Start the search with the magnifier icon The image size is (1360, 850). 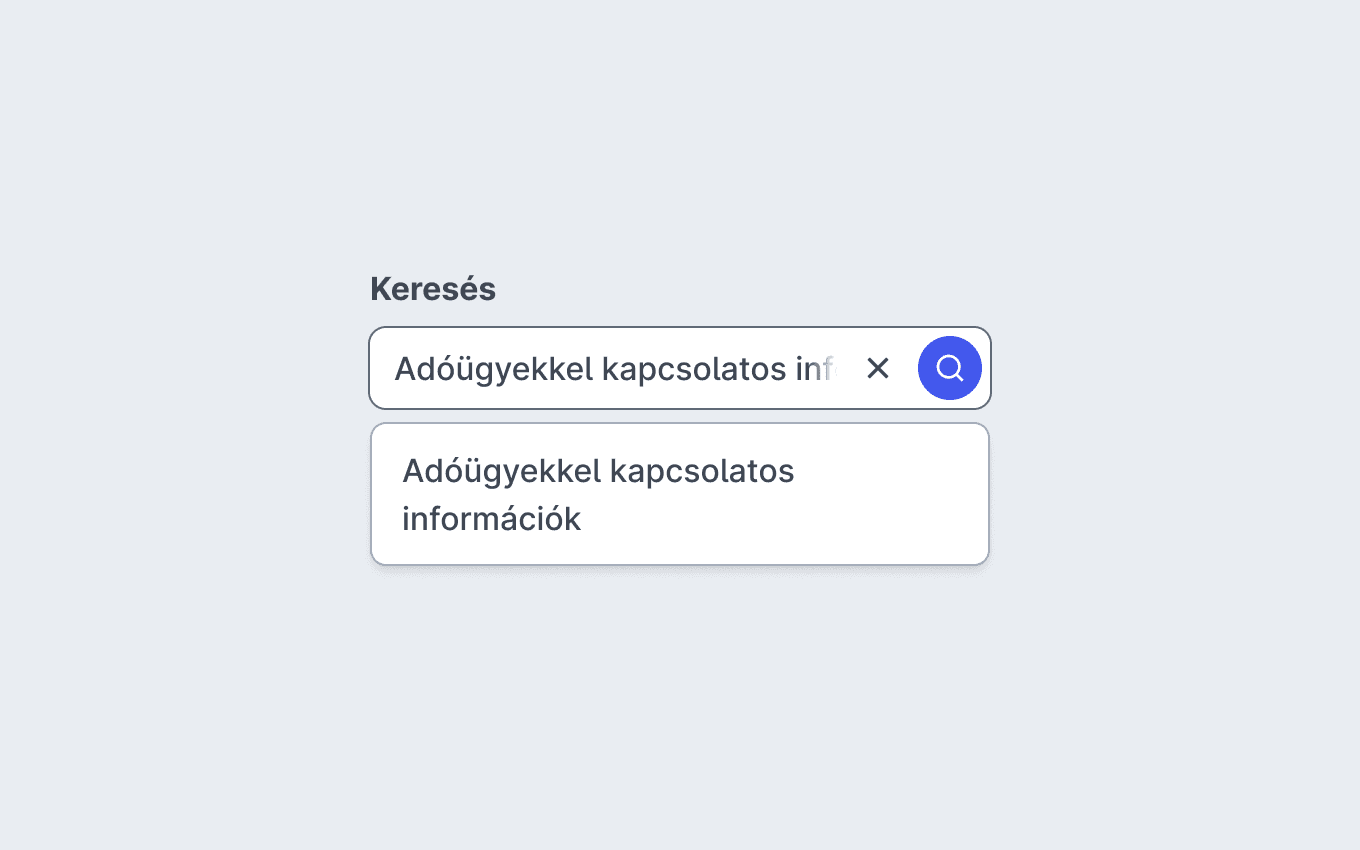950,368
